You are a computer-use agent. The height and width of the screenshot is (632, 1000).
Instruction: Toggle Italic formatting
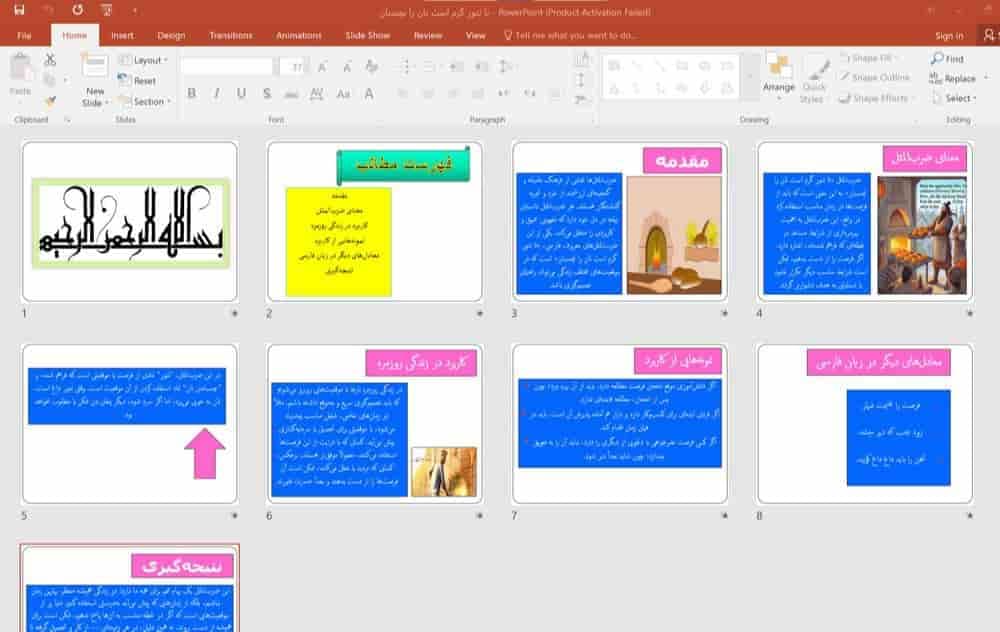click(x=217, y=94)
